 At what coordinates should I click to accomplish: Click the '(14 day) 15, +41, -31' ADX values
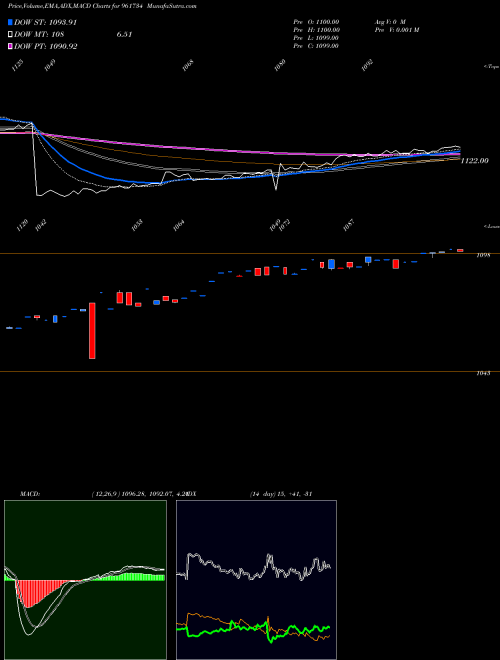pos(281,493)
